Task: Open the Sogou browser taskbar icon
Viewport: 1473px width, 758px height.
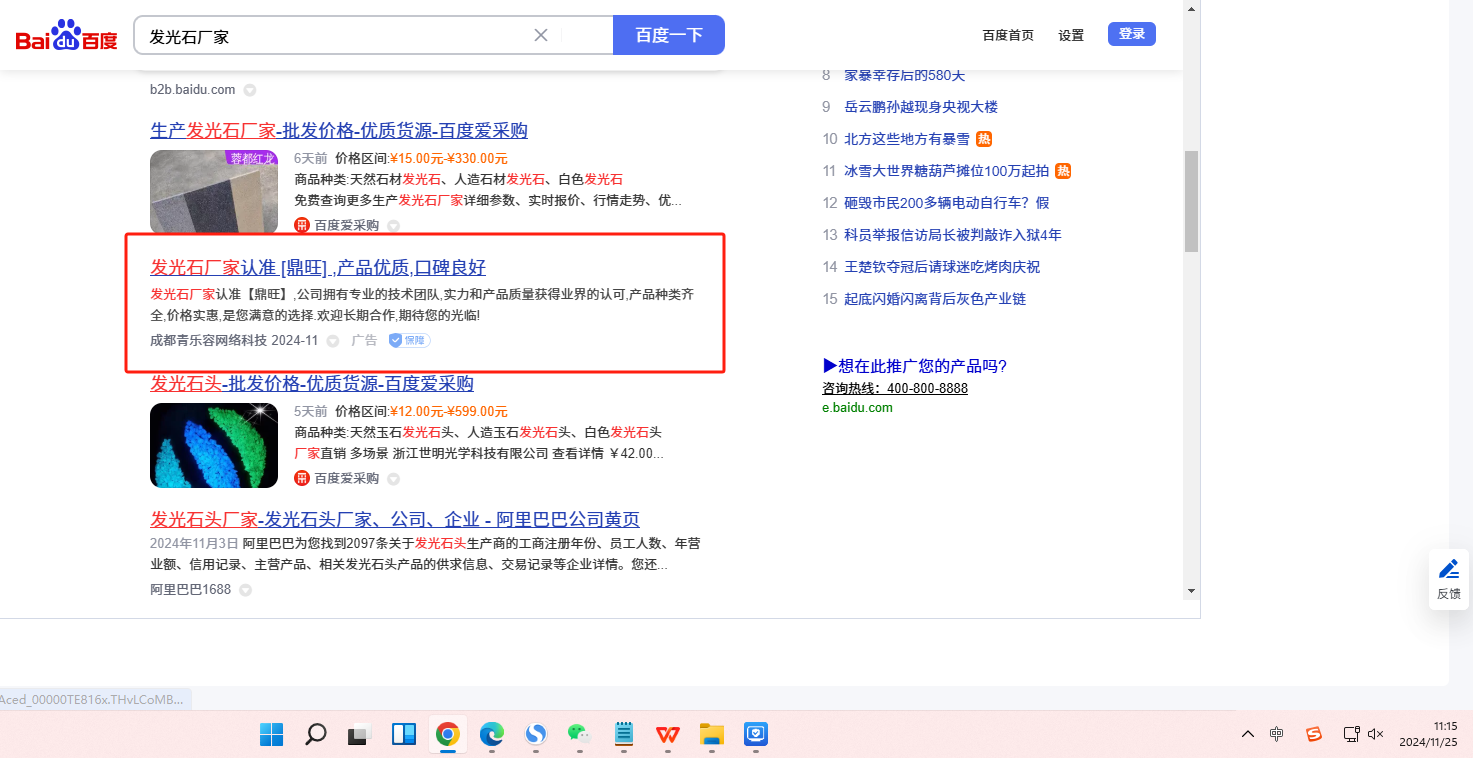Action: 537,735
